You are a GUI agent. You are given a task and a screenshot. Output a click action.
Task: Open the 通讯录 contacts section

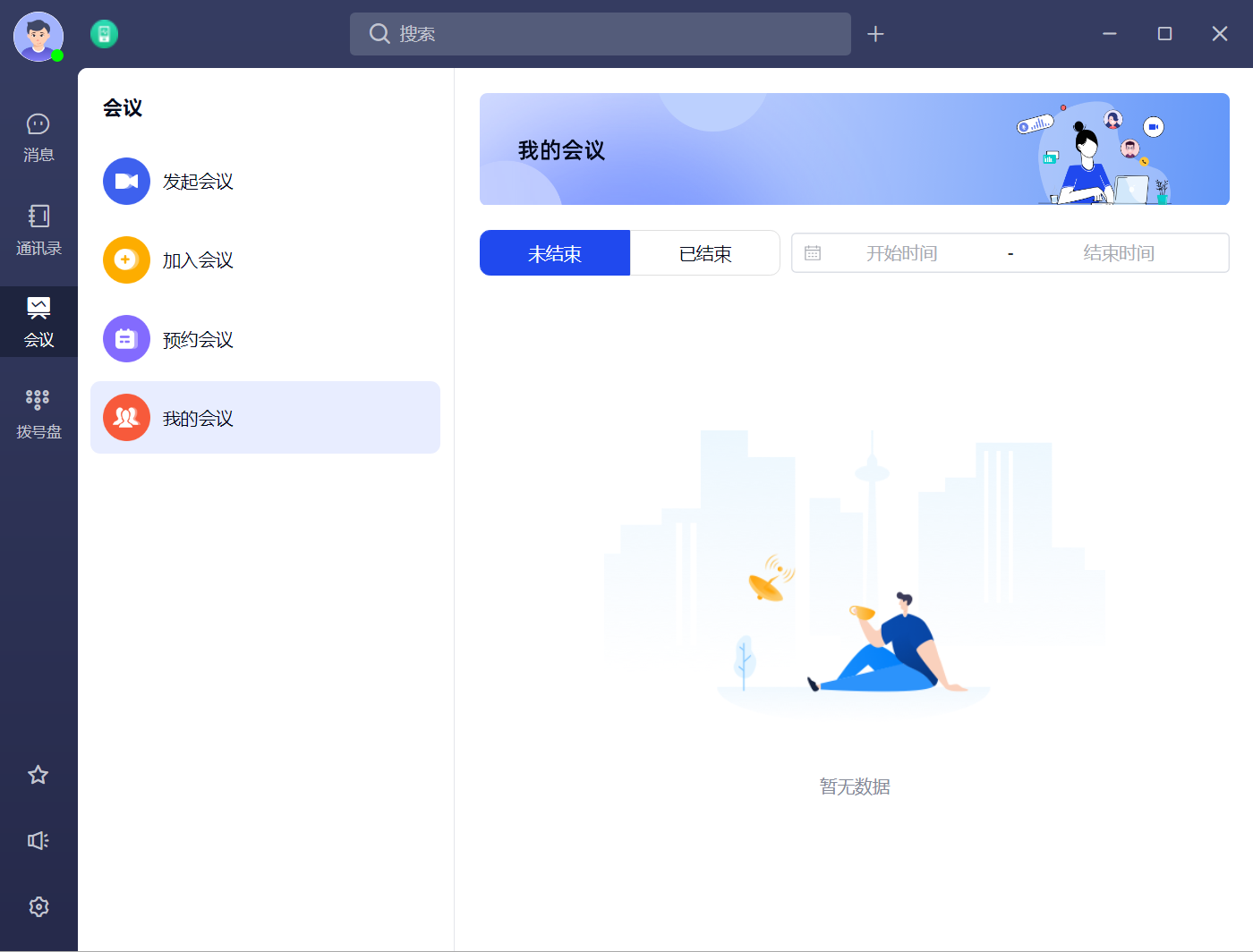point(38,230)
